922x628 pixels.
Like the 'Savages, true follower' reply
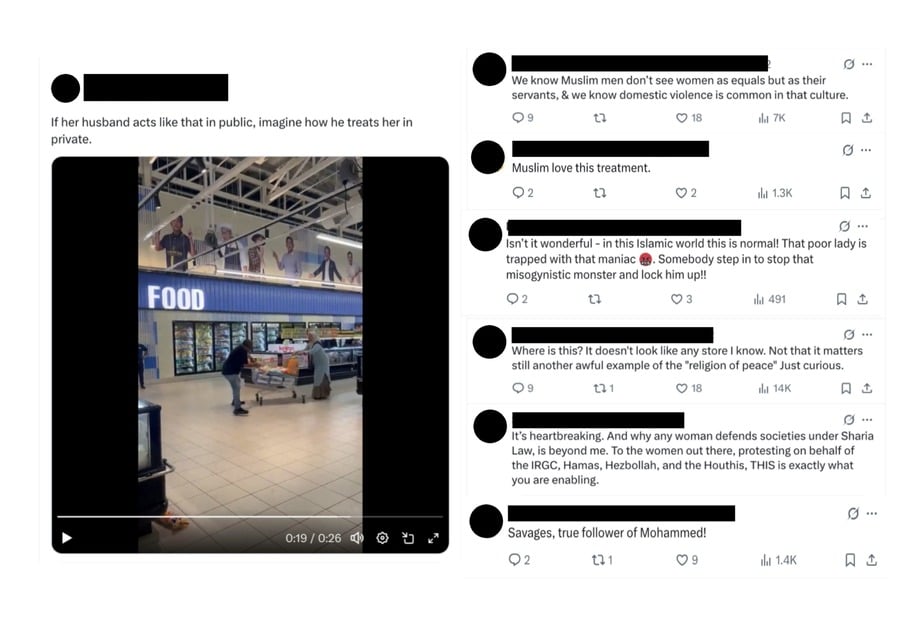click(687, 560)
